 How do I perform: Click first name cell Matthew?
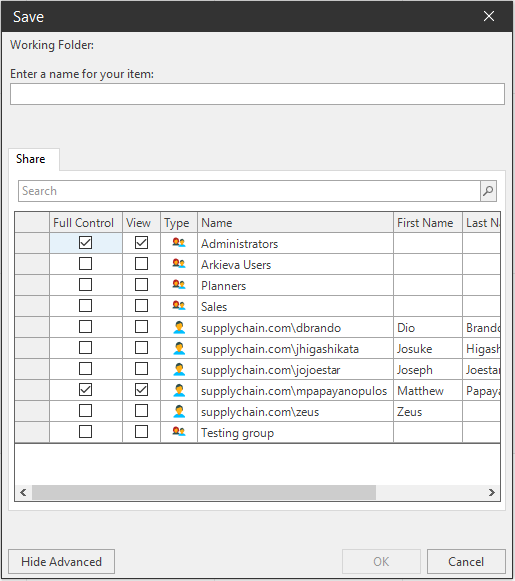click(x=428, y=390)
